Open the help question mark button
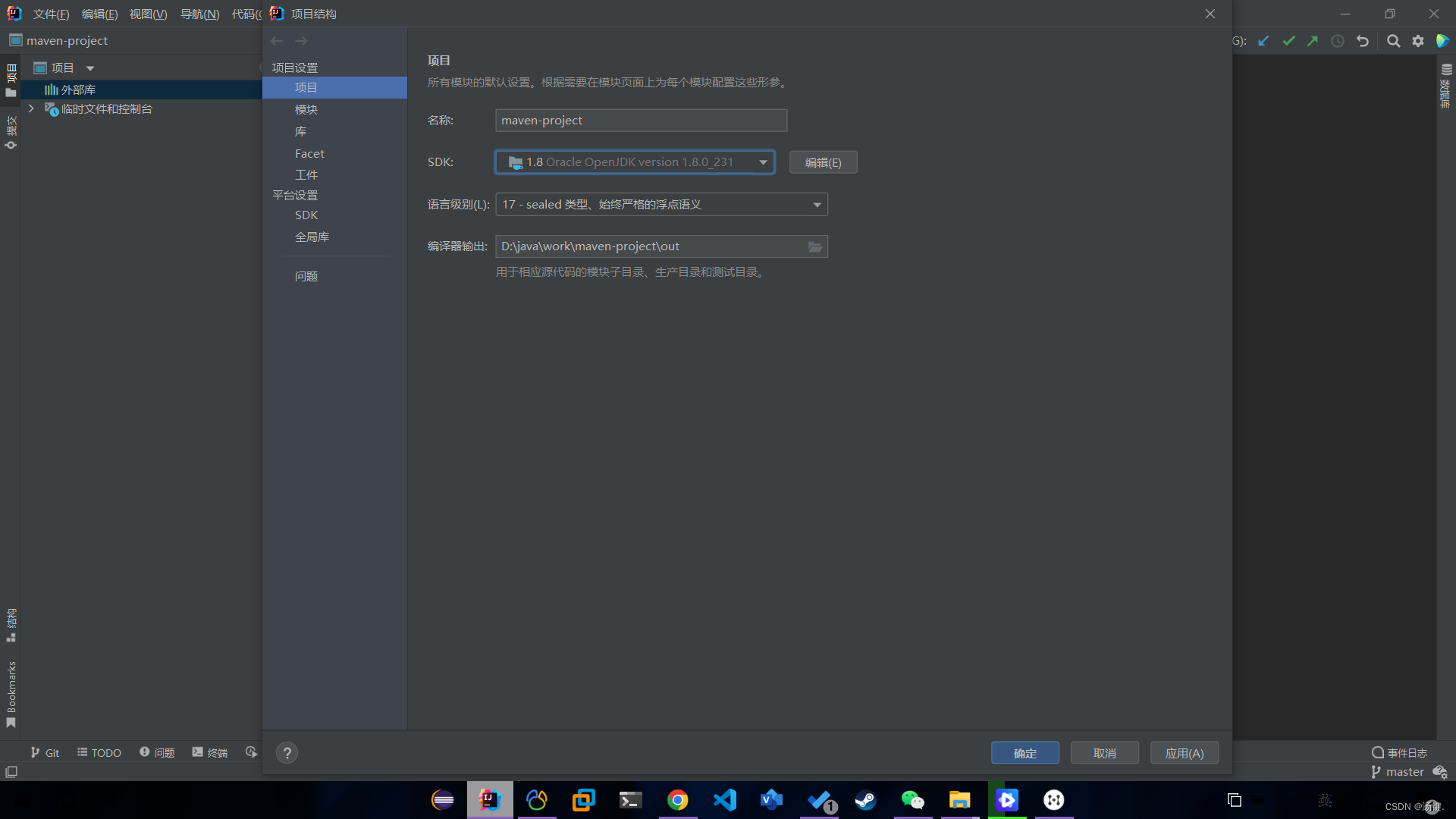 pyautogui.click(x=287, y=753)
